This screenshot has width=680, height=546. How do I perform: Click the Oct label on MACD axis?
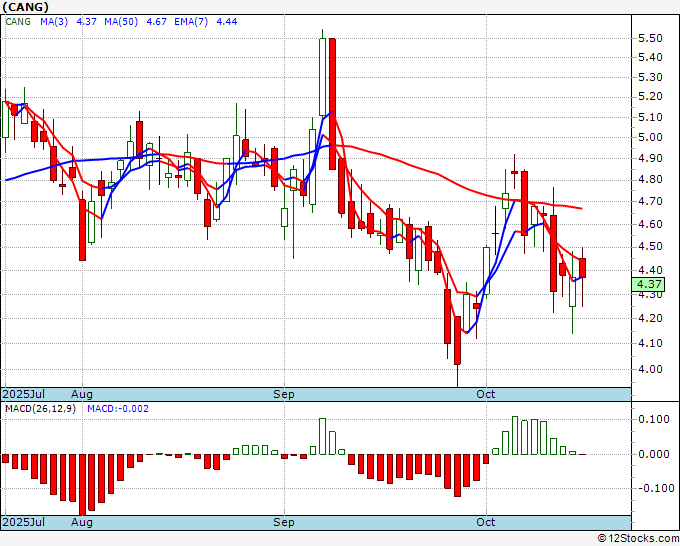pos(486,522)
